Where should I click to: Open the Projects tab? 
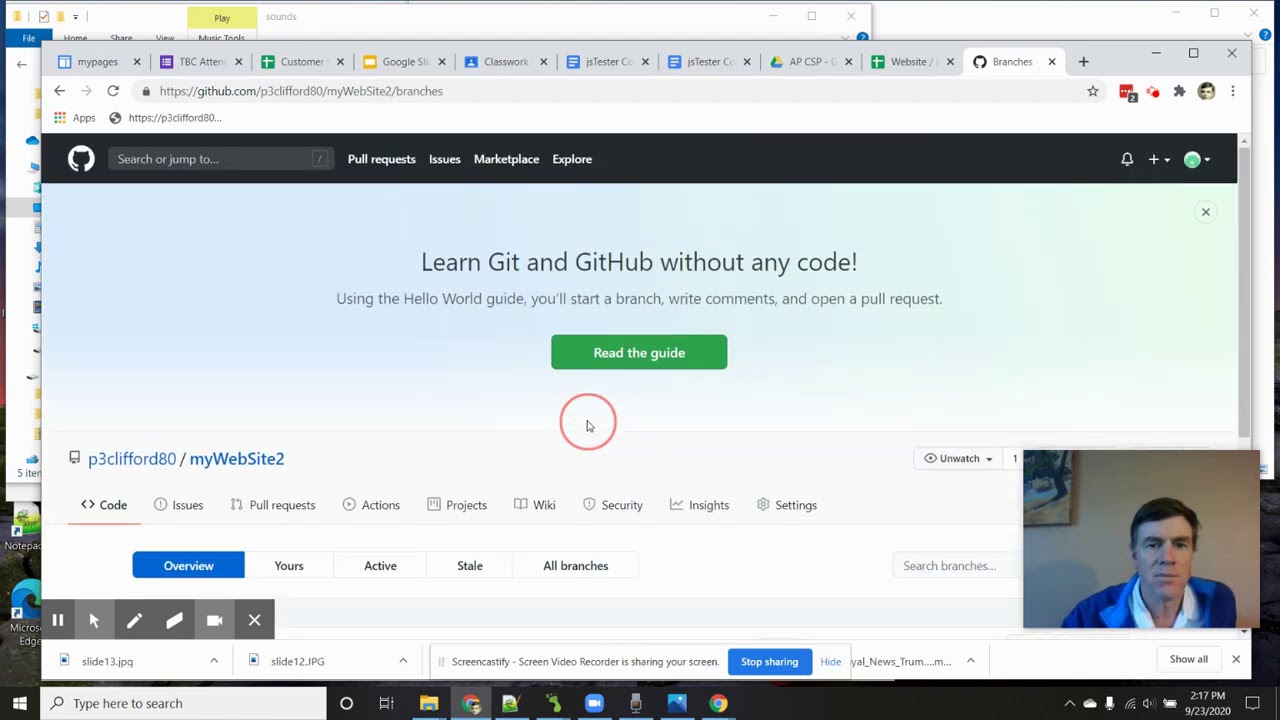tap(457, 505)
